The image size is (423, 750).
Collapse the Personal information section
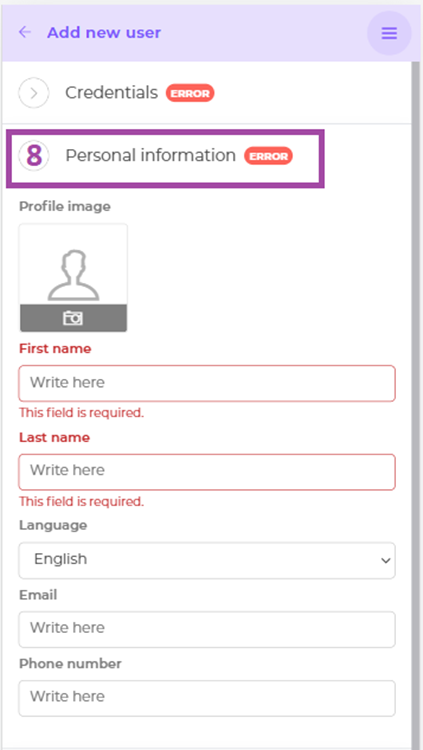(x=166, y=158)
